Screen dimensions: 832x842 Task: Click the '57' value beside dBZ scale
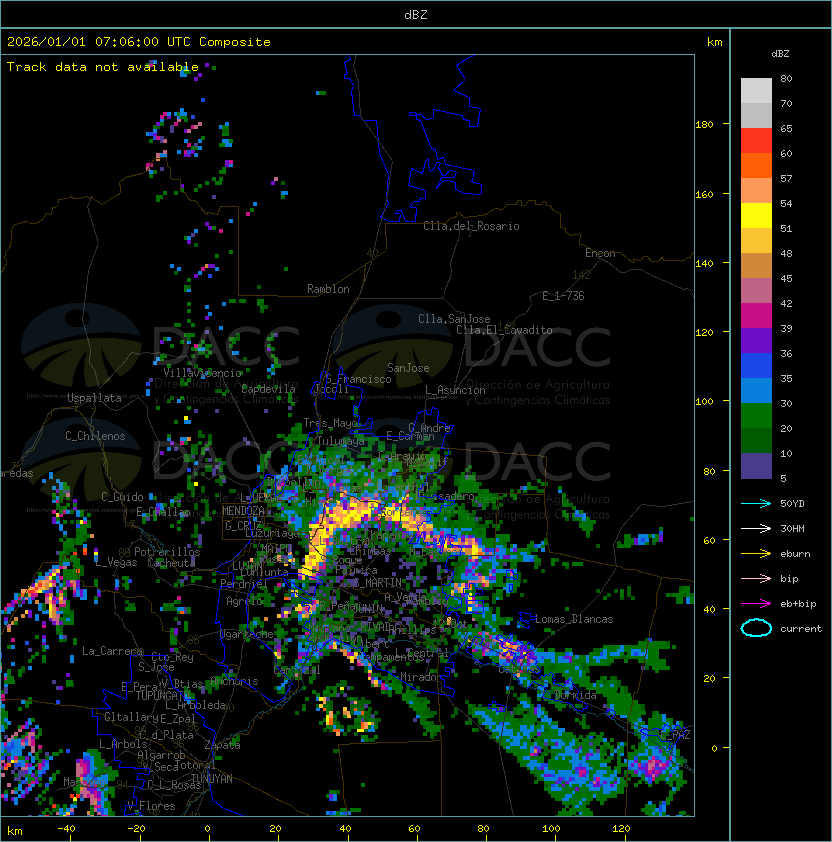pyautogui.click(x=786, y=179)
